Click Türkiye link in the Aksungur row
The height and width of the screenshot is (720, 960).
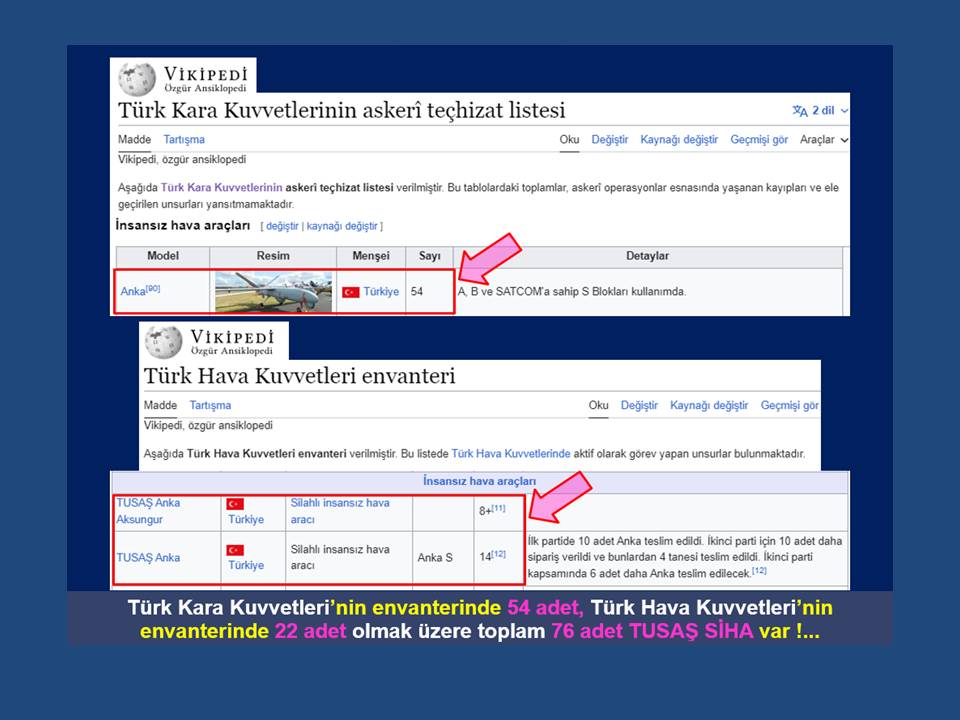coord(246,520)
